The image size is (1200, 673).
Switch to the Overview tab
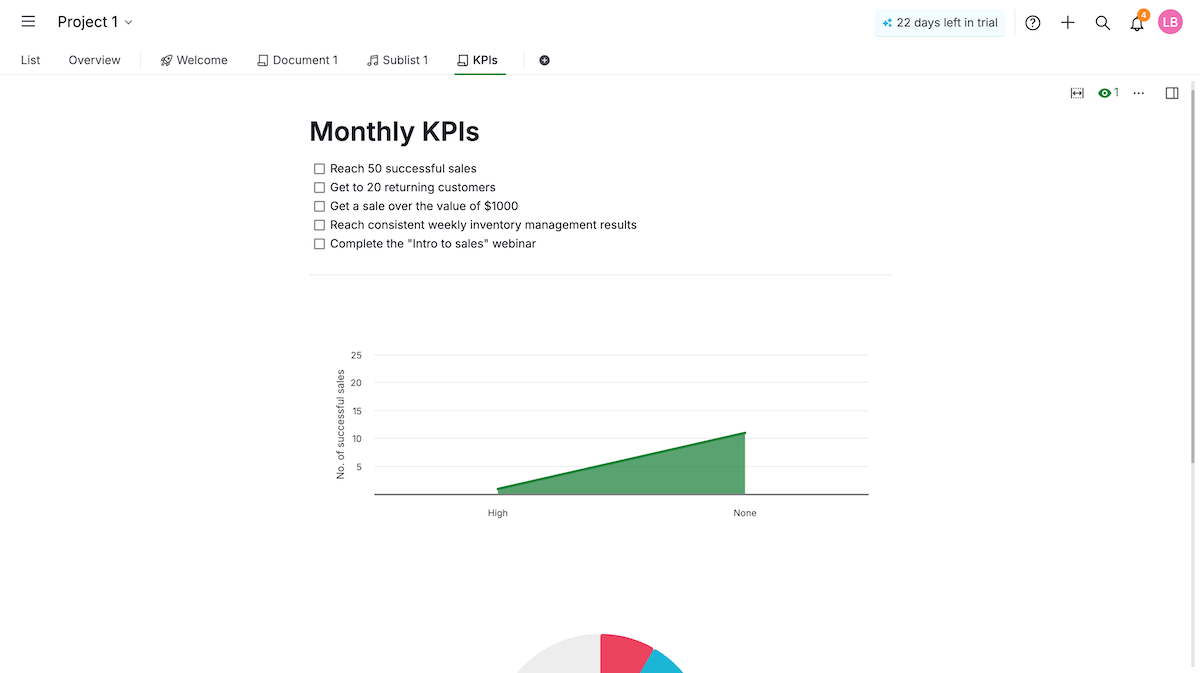click(94, 60)
